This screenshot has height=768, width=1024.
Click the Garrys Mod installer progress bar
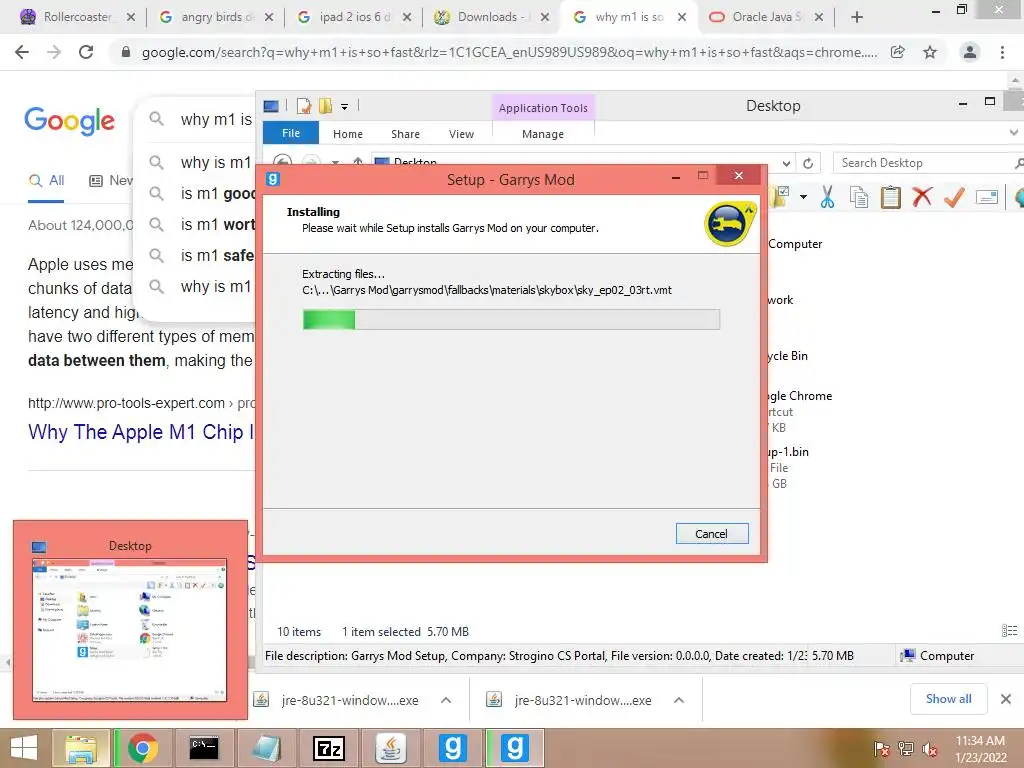click(511, 319)
